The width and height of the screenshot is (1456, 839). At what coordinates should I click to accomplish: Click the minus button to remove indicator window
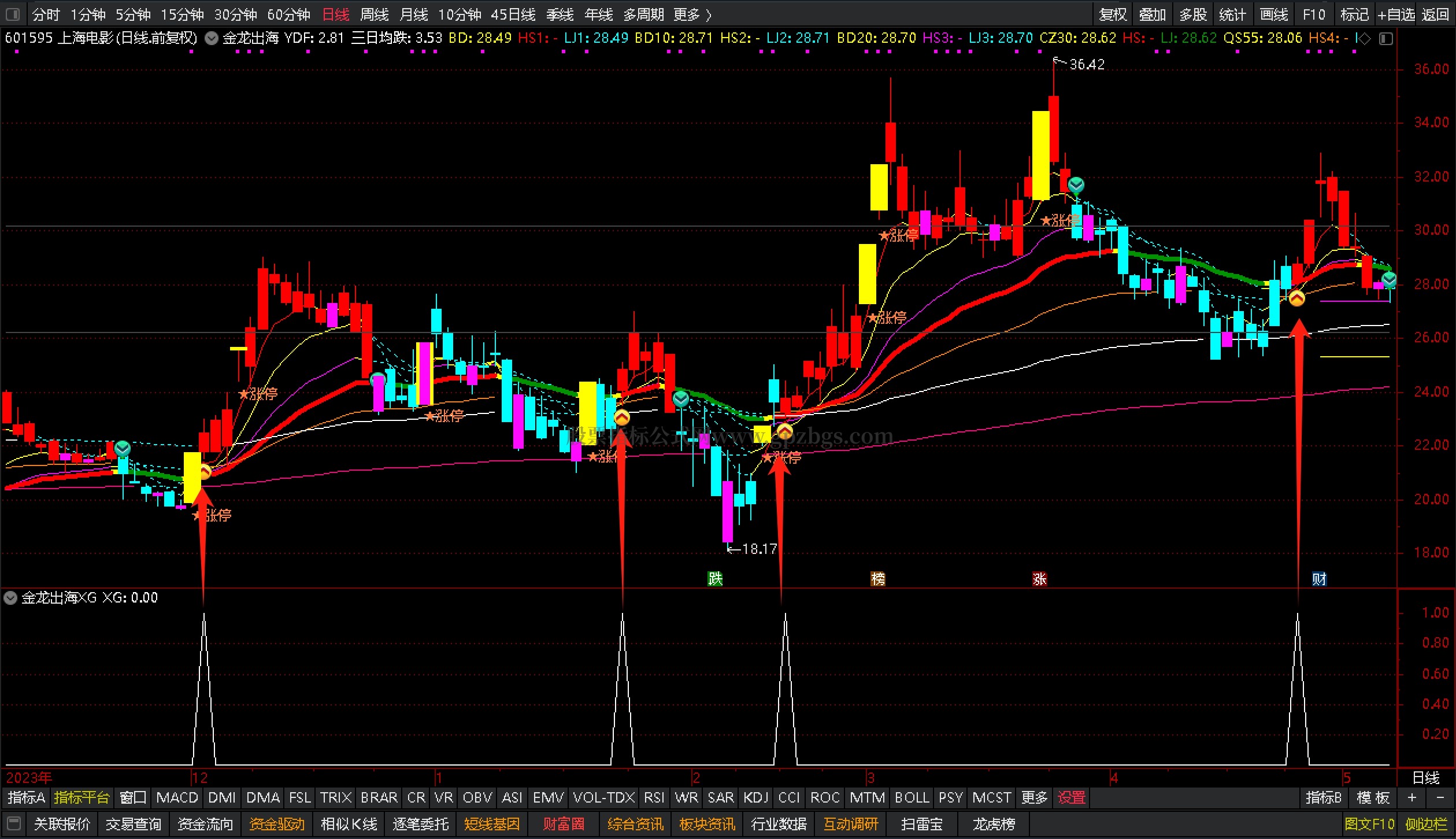[x=1440, y=798]
